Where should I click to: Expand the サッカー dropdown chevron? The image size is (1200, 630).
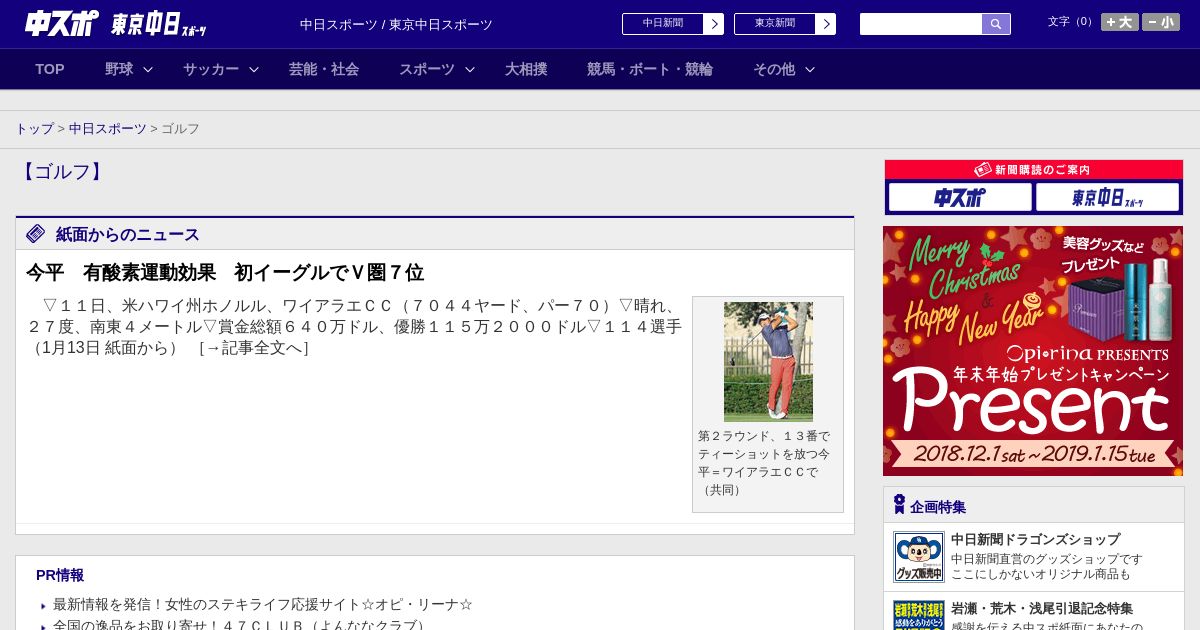pyautogui.click(x=254, y=70)
